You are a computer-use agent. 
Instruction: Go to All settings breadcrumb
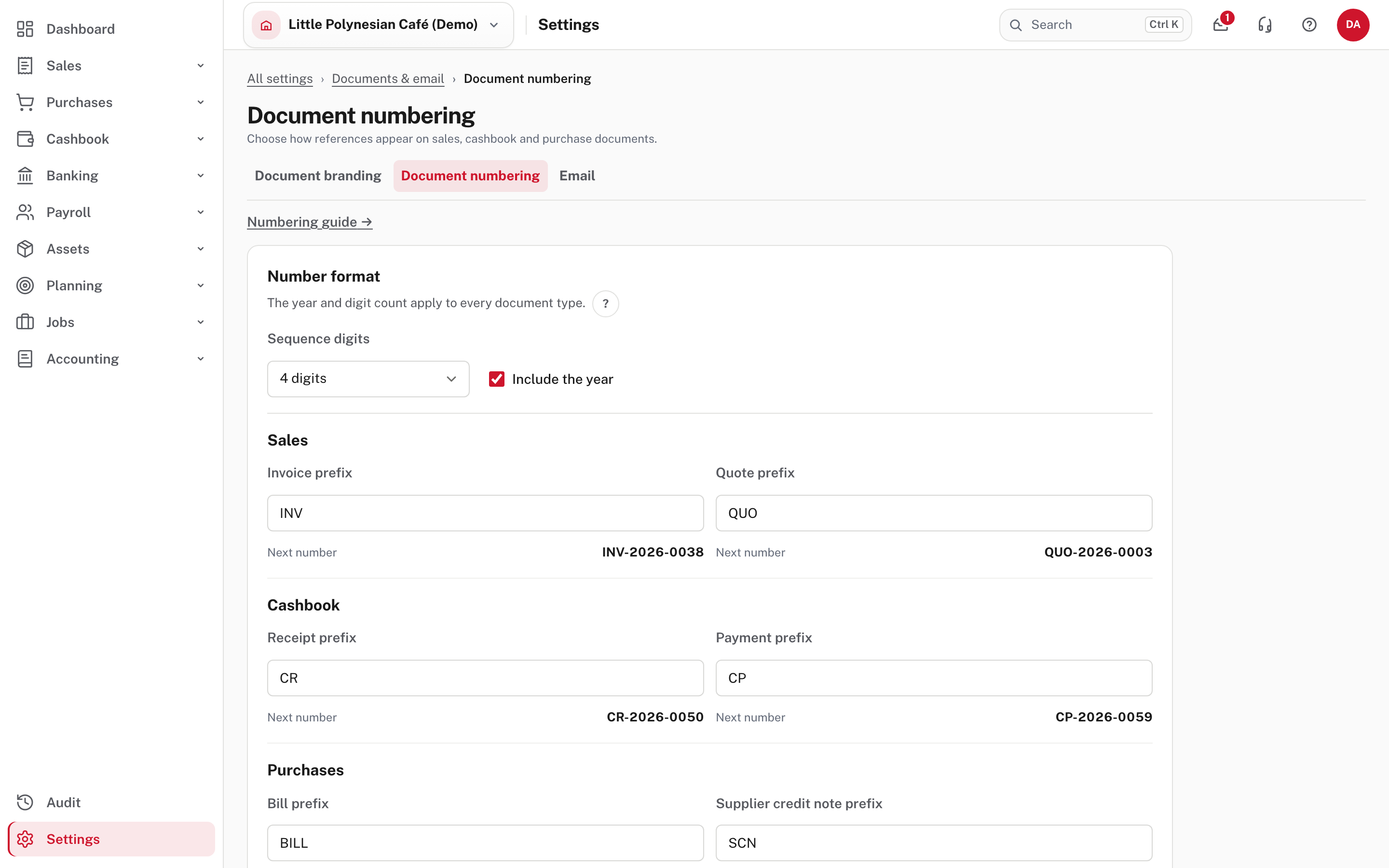click(280, 79)
